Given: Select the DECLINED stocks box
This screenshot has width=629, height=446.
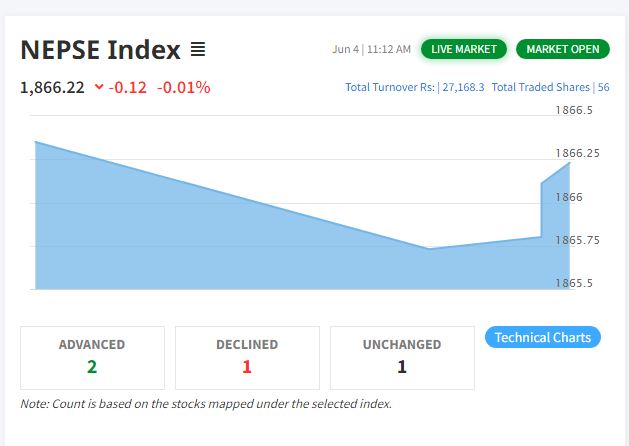Looking at the screenshot, I should pyautogui.click(x=247, y=358).
